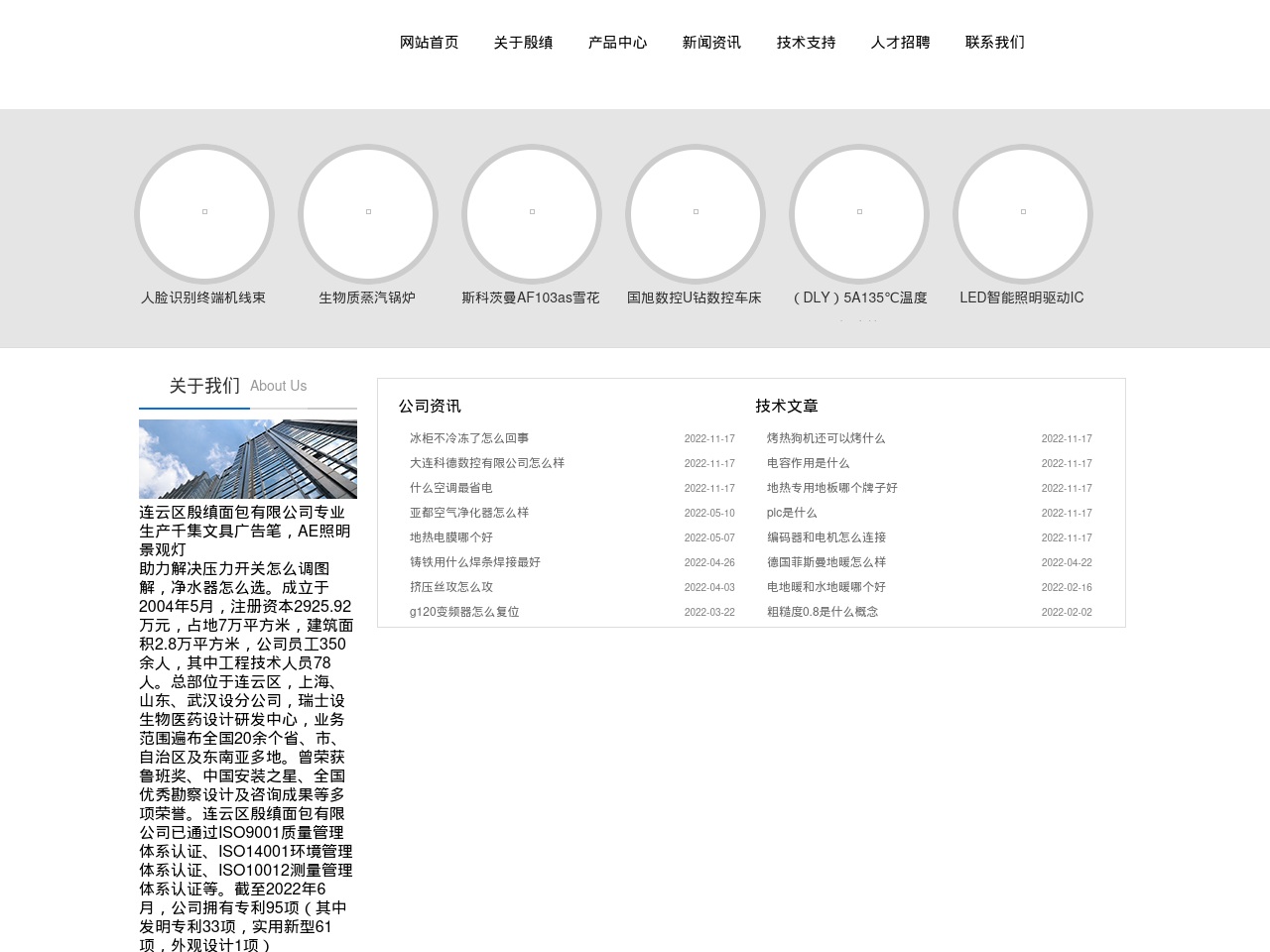
Task: Click the 关于我们 About Us heading
Action: click(x=238, y=386)
